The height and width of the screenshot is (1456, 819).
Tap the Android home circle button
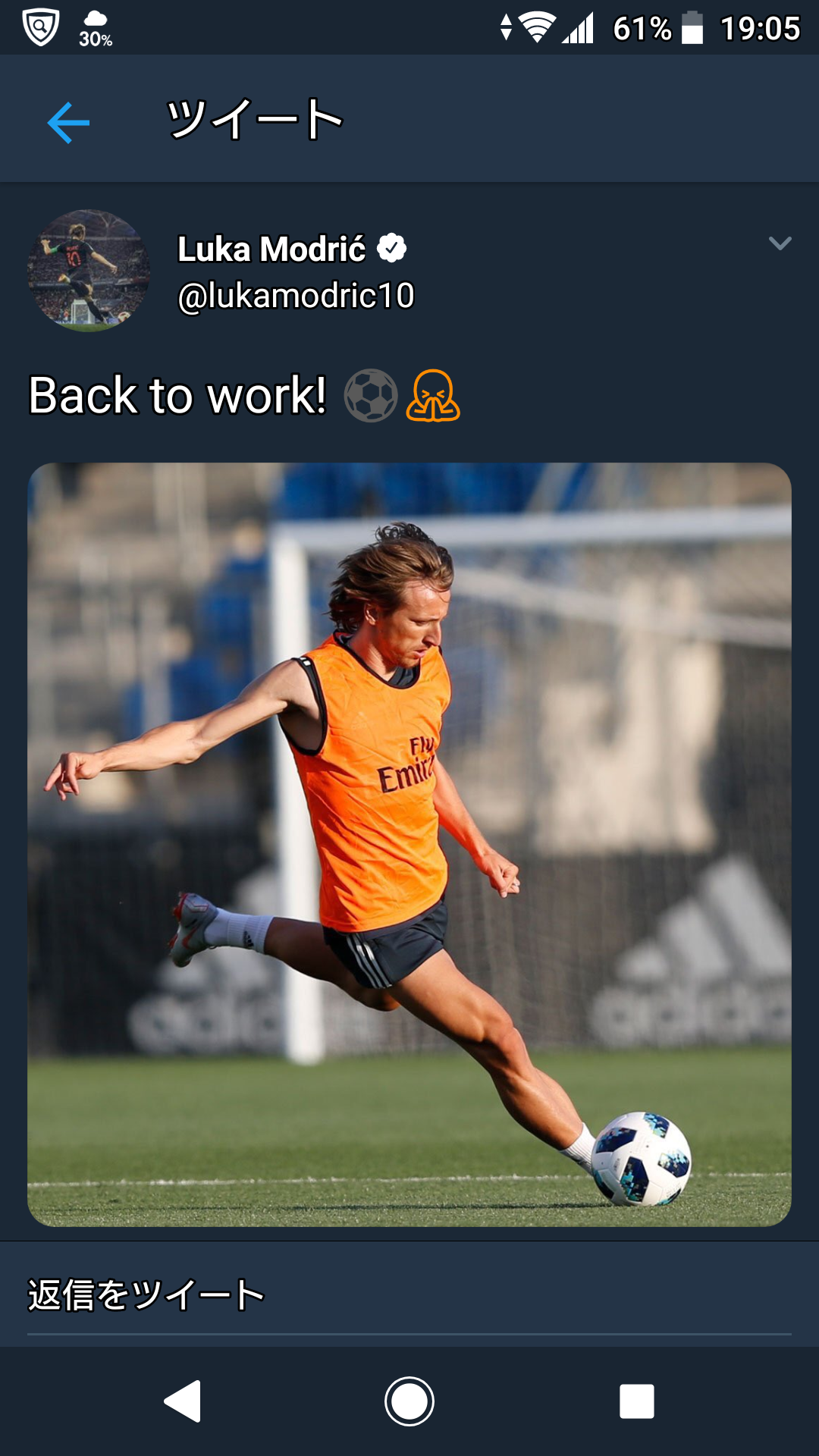click(409, 1401)
